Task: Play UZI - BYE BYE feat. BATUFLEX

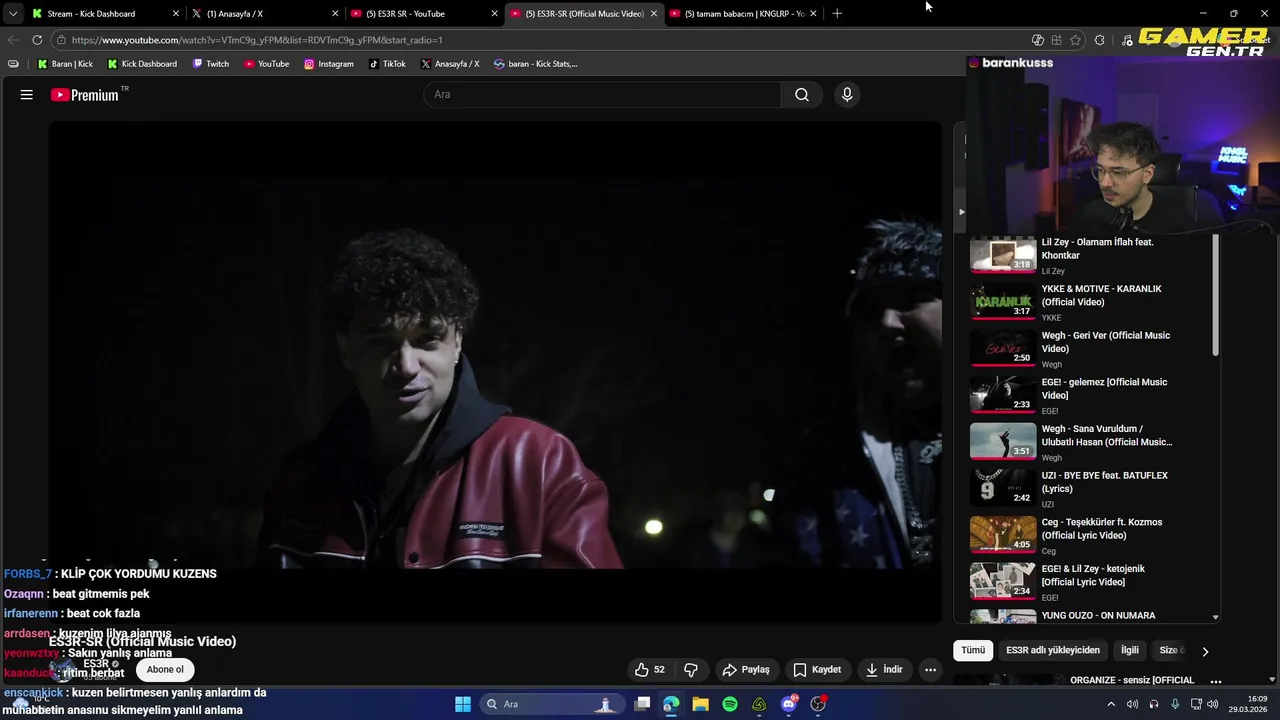Action: (1090, 489)
